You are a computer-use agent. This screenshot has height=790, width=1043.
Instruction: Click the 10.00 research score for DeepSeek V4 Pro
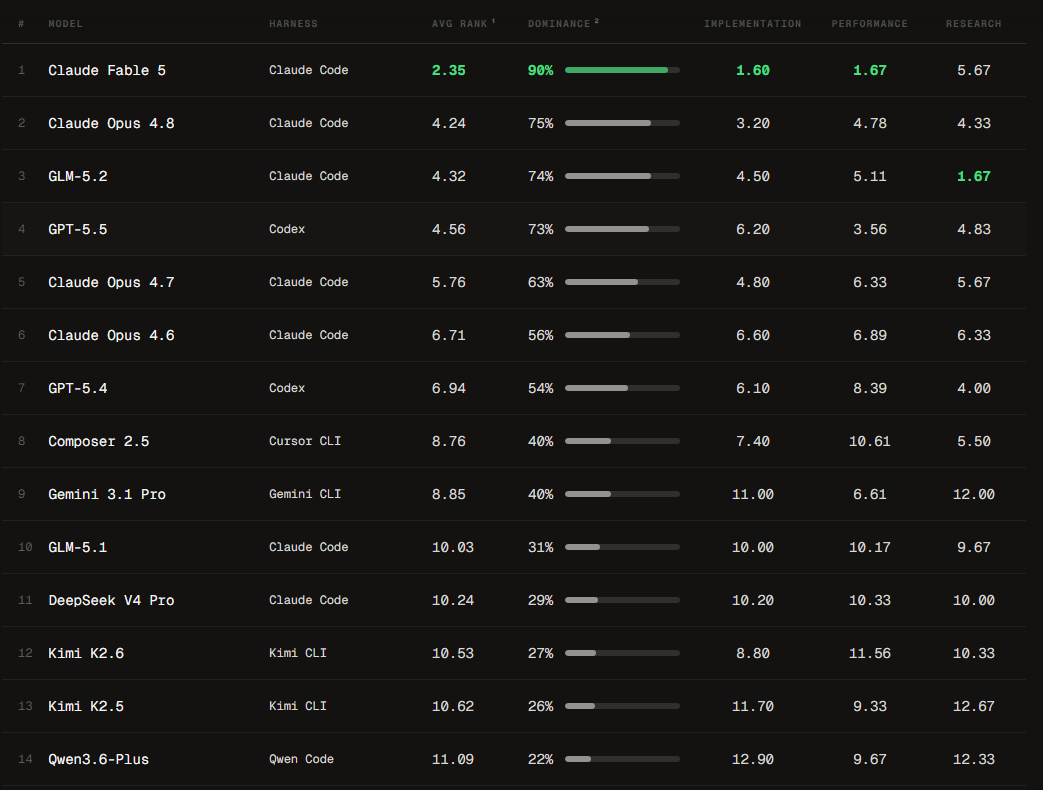click(974, 600)
